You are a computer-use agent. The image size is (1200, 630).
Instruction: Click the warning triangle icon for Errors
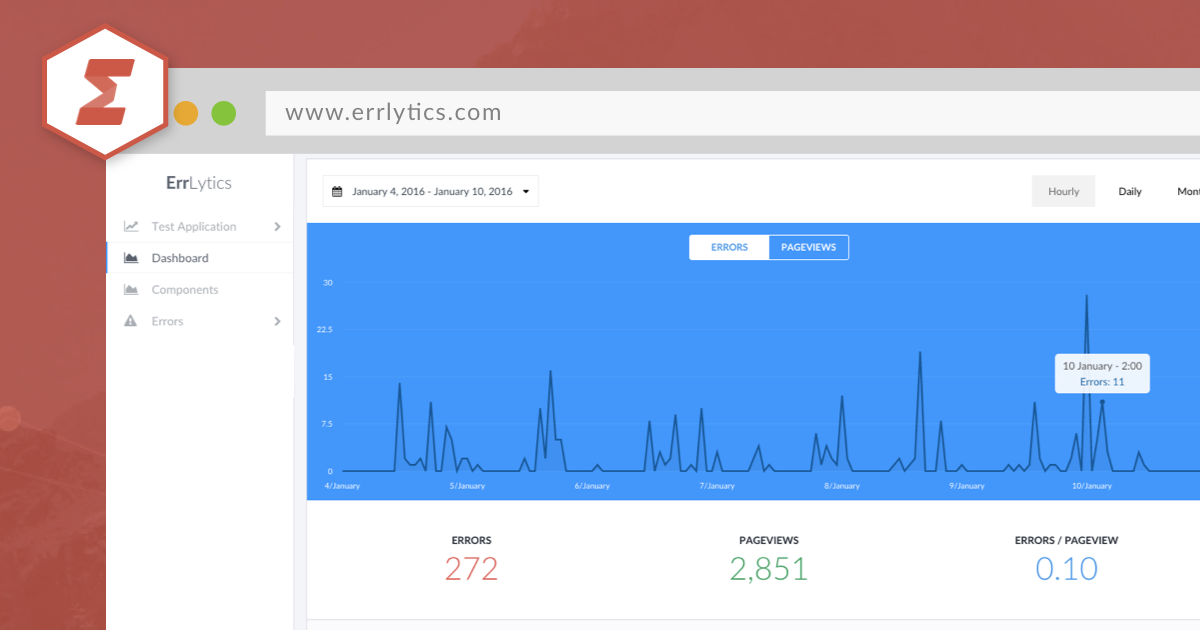pyautogui.click(x=131, y=321)
